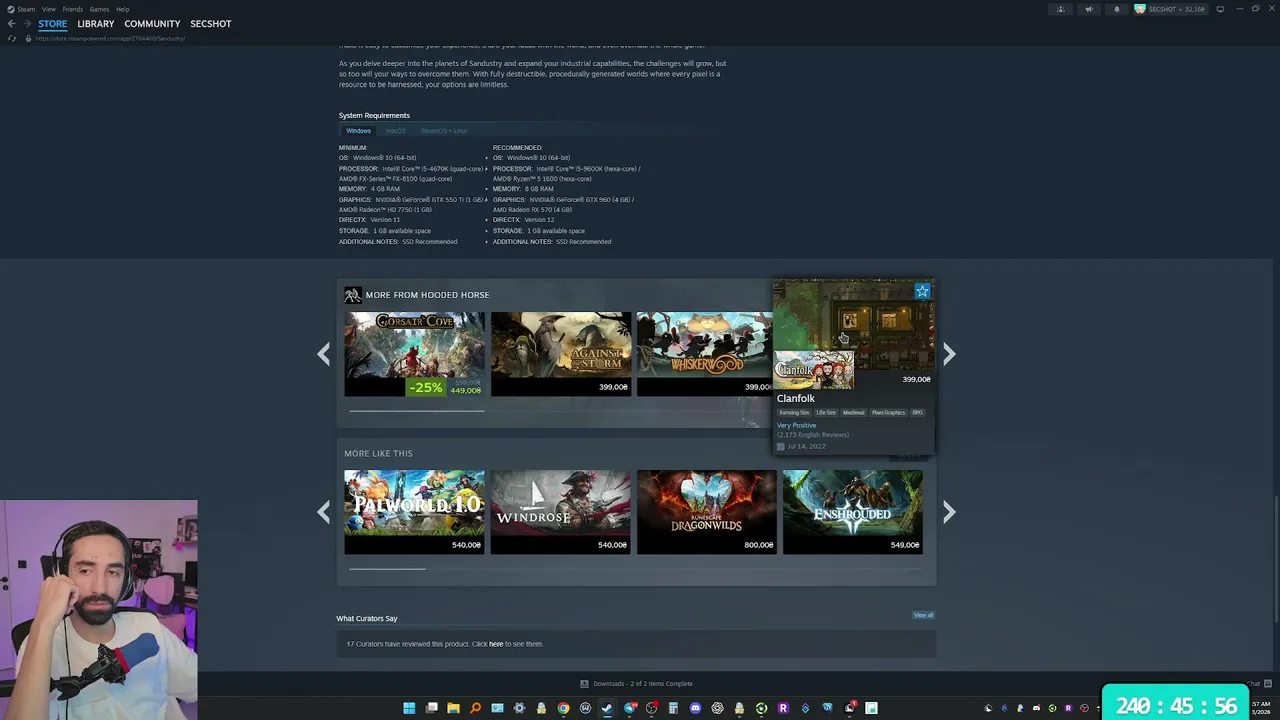This screenshot has width=1280, height=720.
Task: Open the Whiskerwood game capsule
Action: [704, 354]
